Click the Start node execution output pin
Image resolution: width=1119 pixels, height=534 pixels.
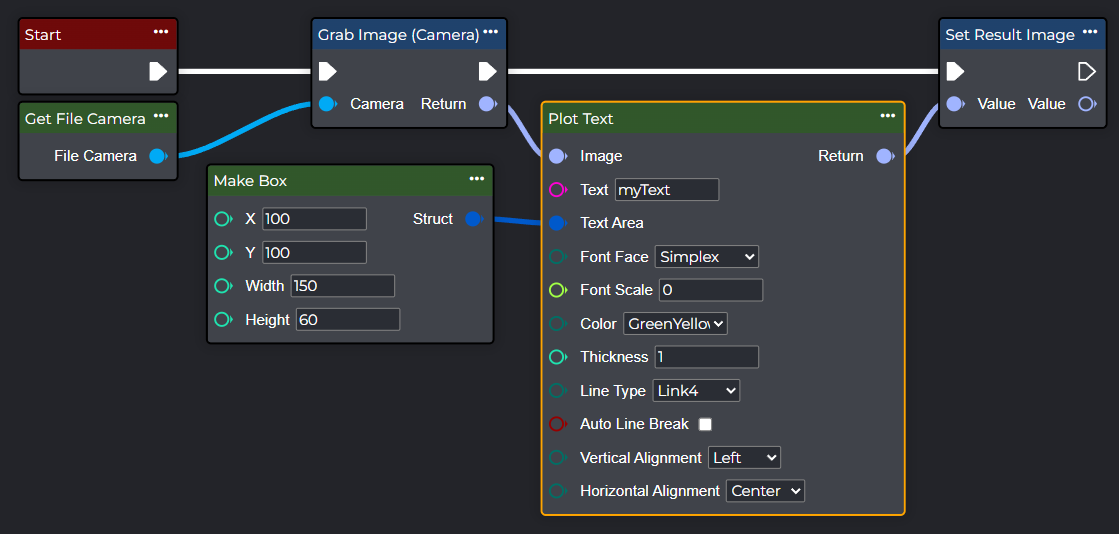pyautogui.click(x=158, y=71)
